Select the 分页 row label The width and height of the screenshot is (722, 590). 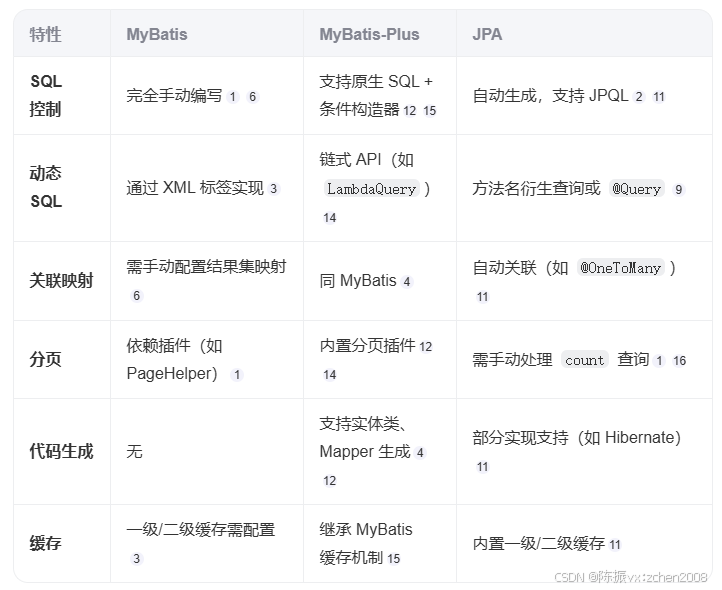[45, 359]
